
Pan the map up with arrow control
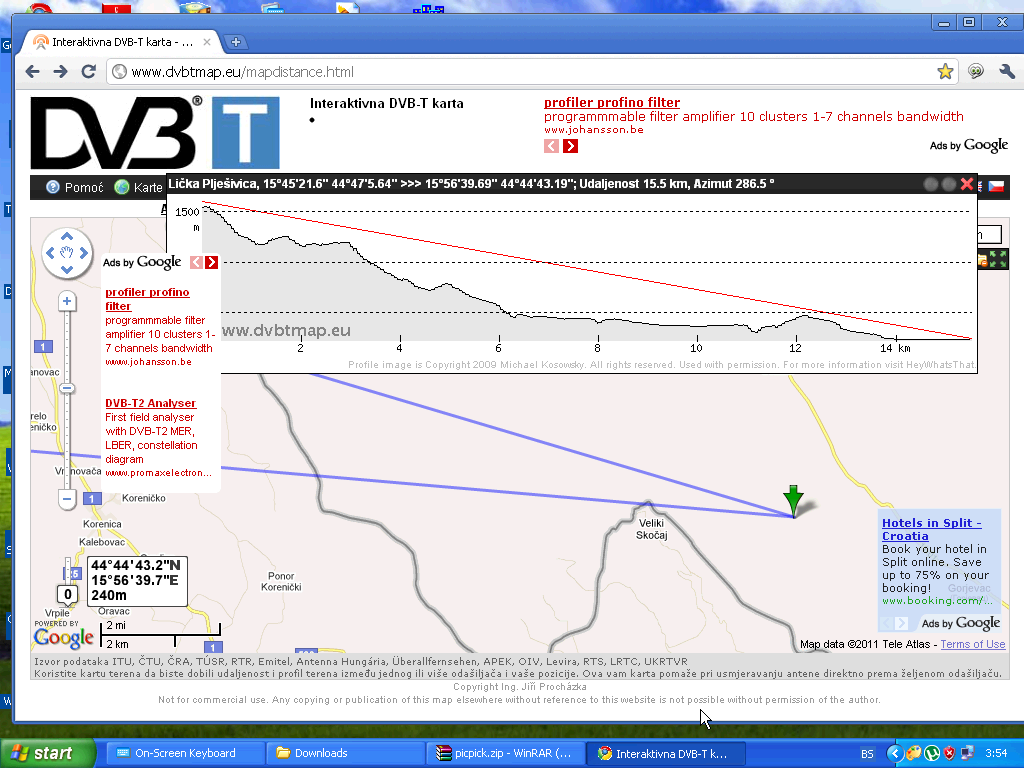coord(67,238)
